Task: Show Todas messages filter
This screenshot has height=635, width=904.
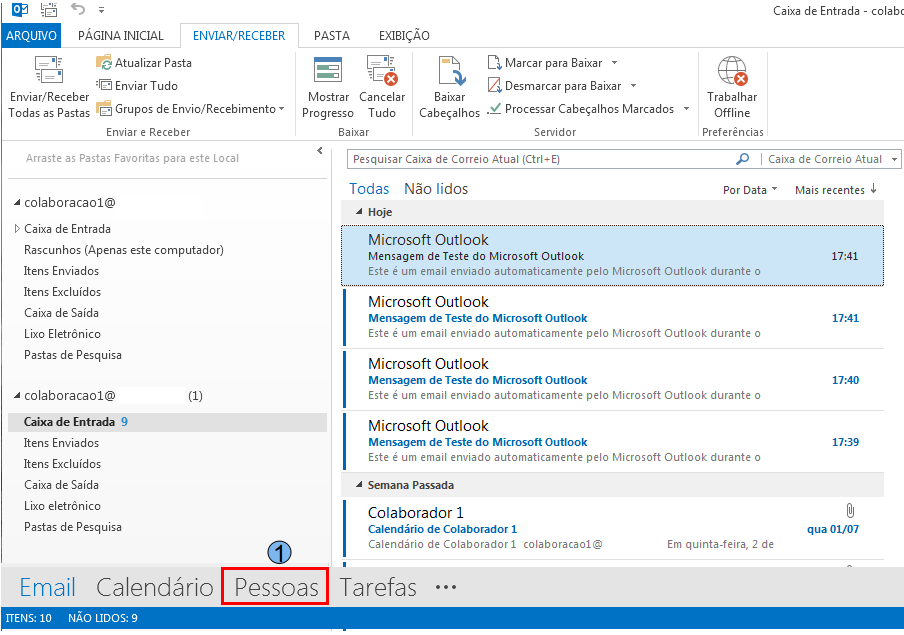Action: (369, 189)
